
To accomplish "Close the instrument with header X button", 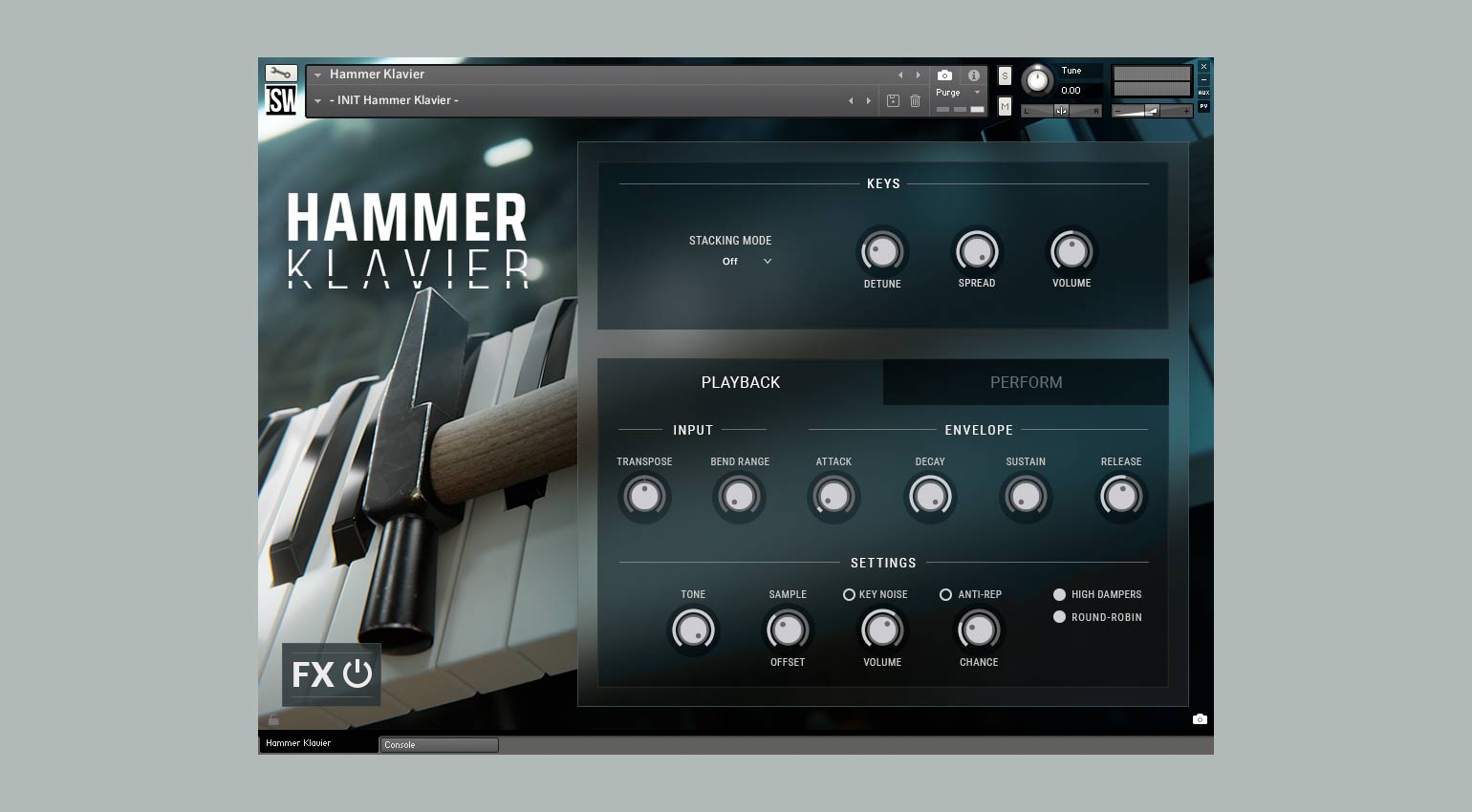I will coord(1203,67).
